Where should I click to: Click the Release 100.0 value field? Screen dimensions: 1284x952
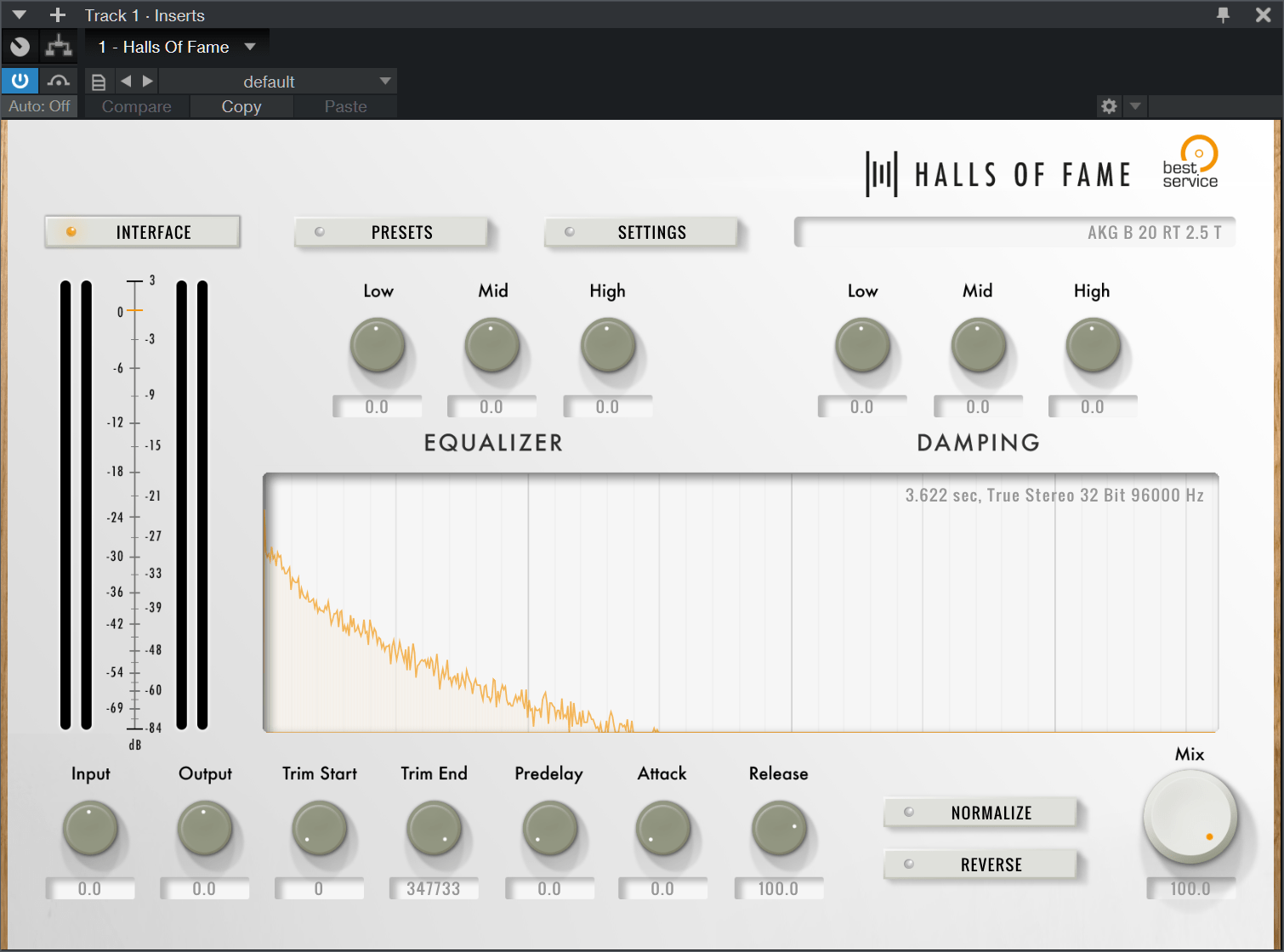coord(779,888)
